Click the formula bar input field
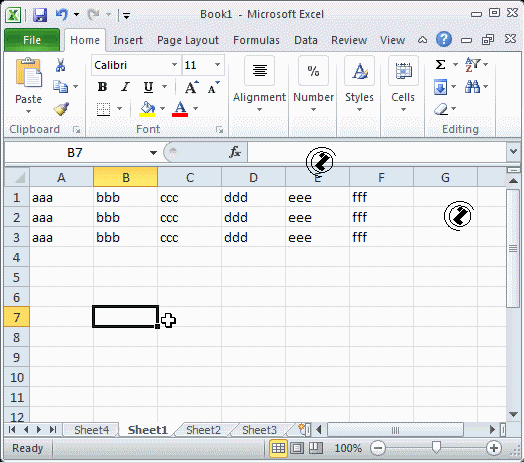This screenshot has height=463, width=524. pos(377,152)
